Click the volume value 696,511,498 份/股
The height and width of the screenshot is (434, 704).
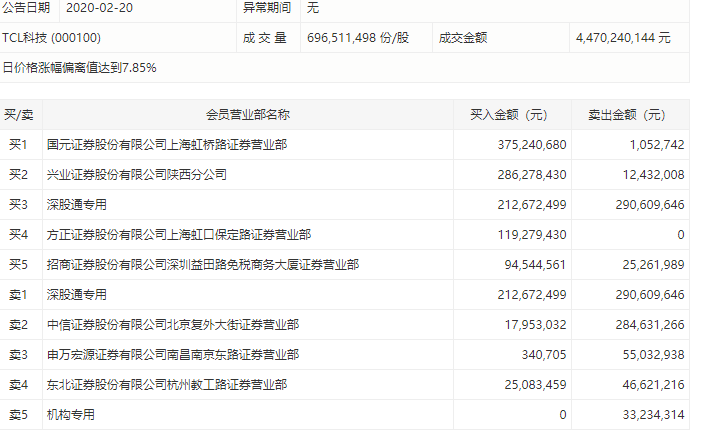[358, 38]
